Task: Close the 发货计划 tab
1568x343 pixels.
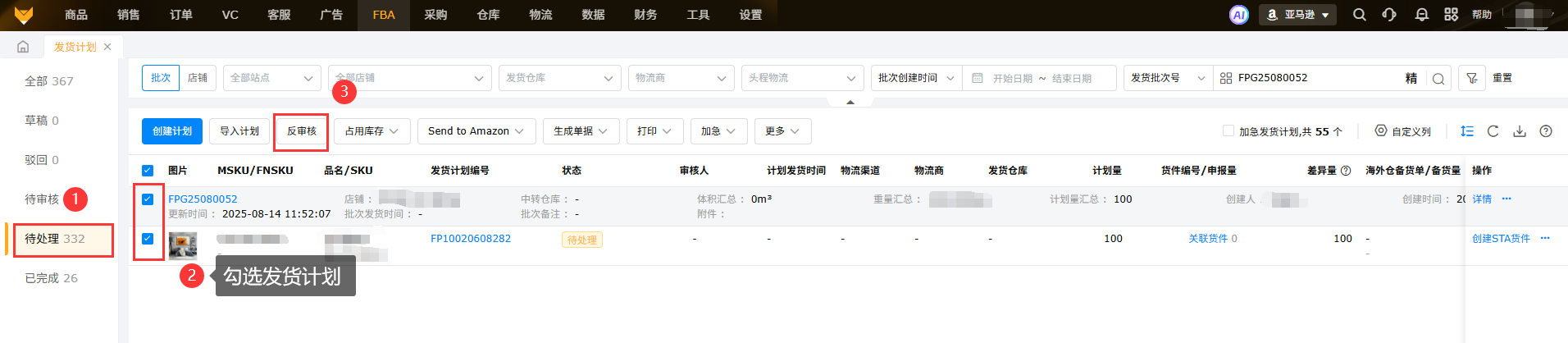Action: point(107,47)
